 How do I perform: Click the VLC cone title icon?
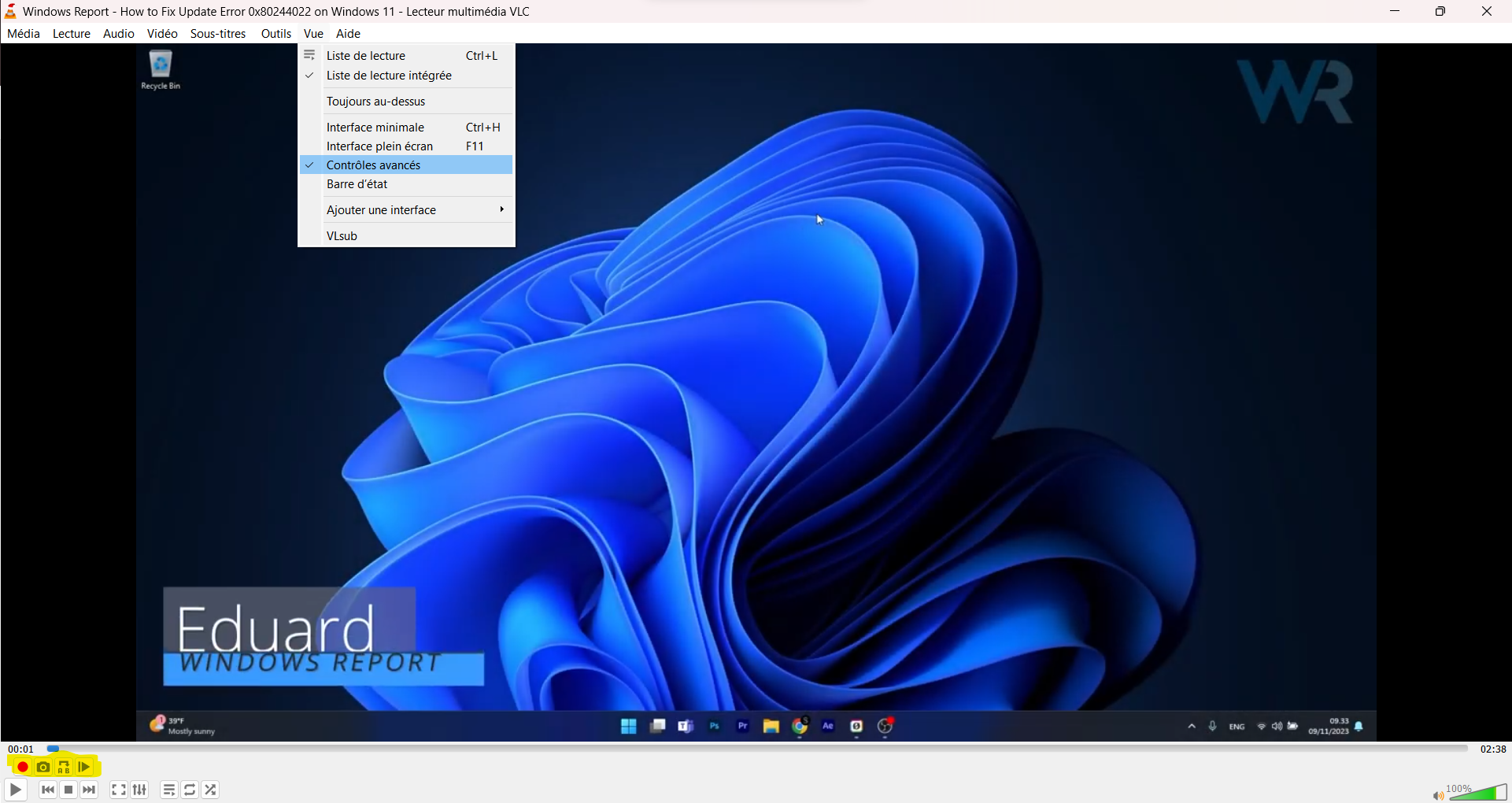(10, 11)
